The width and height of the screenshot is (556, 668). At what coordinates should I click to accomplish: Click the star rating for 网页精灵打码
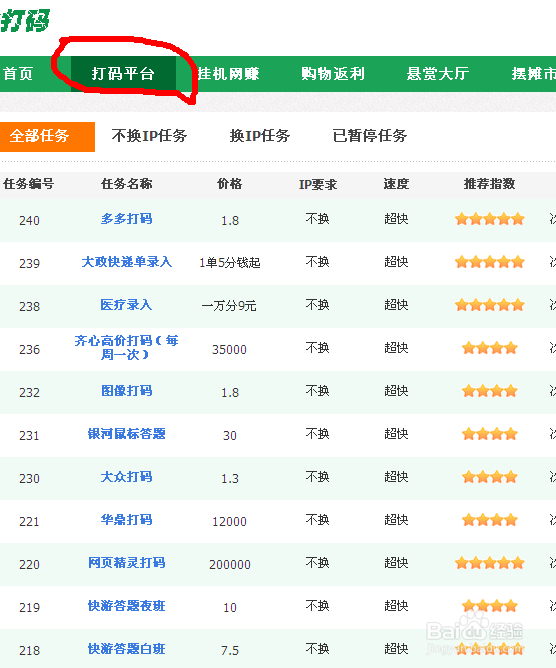point(490,563)
